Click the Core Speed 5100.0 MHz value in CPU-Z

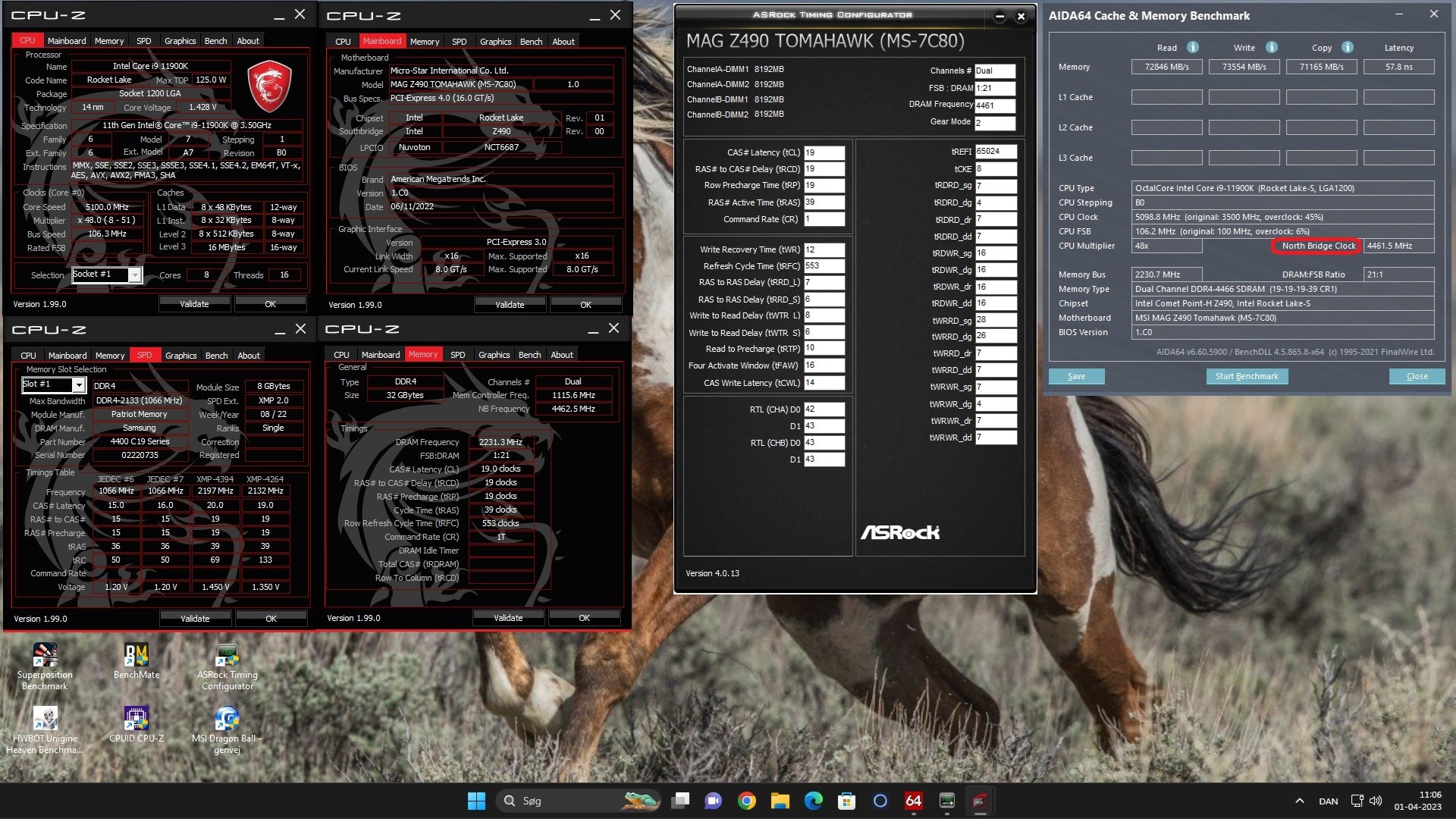click(107, 207)
